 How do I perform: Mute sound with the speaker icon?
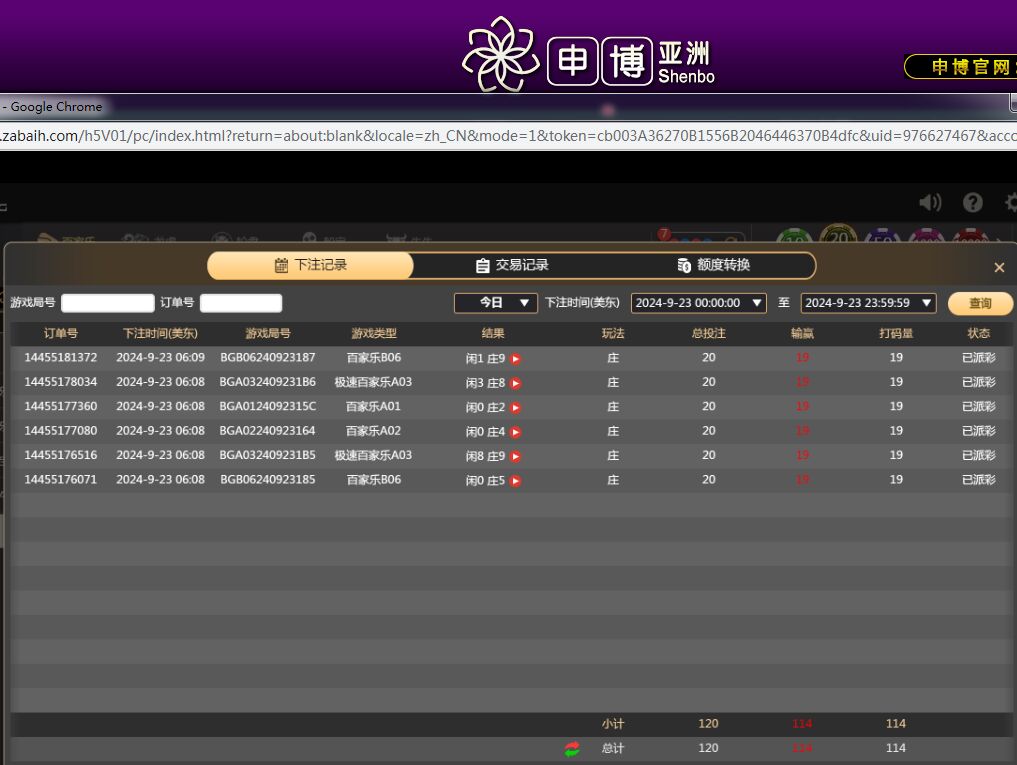(x=930, y=203)
